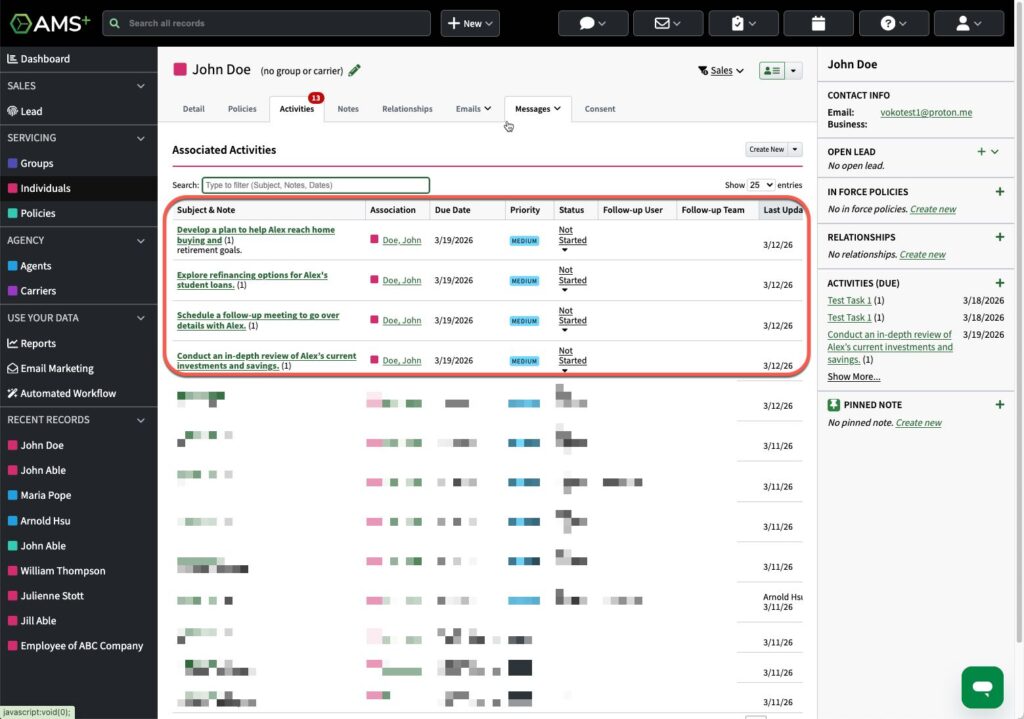Open the chat messages icon in top bar
This screenshot has height=719, width=1024.
593,23
